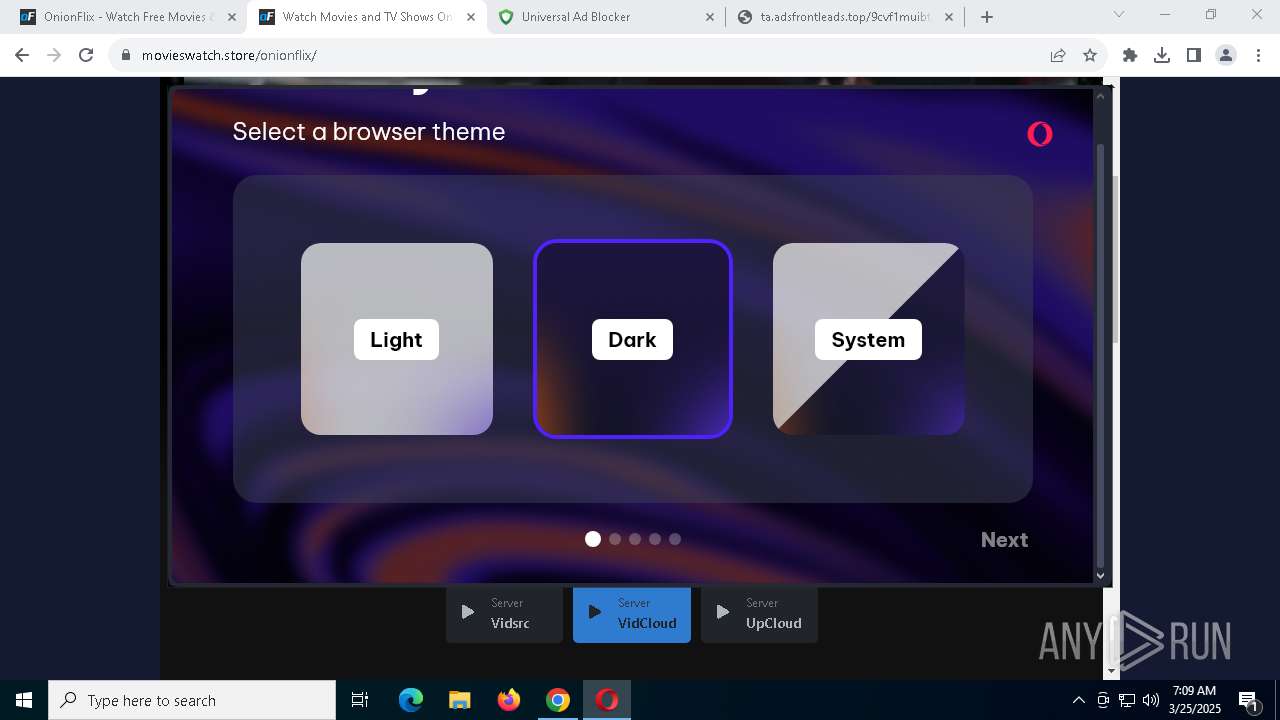Choose the VidCloud server
The image size is (1280, 720).
[x=632, y=614]
